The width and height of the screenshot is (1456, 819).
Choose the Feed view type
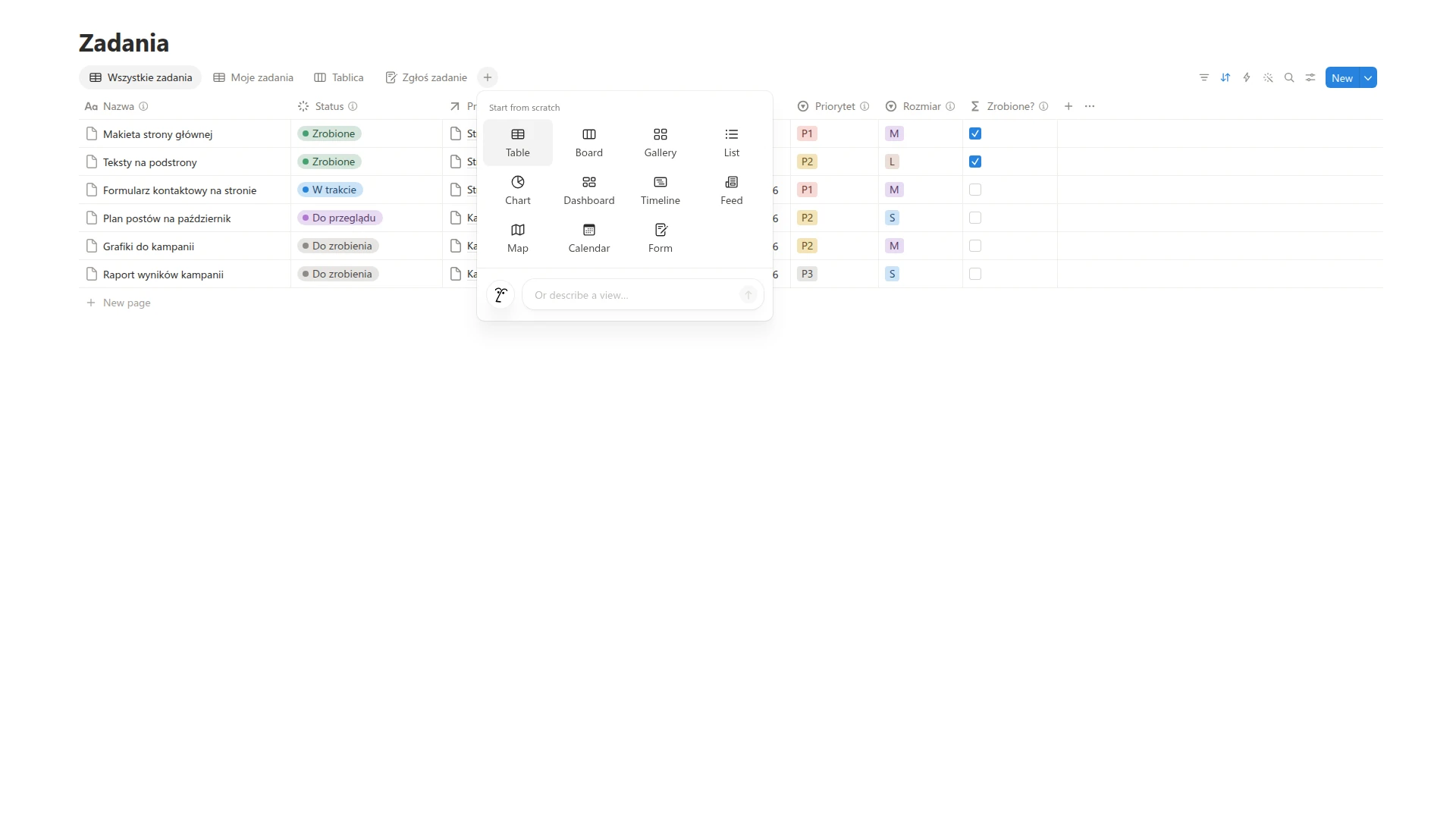pos(732,190)
